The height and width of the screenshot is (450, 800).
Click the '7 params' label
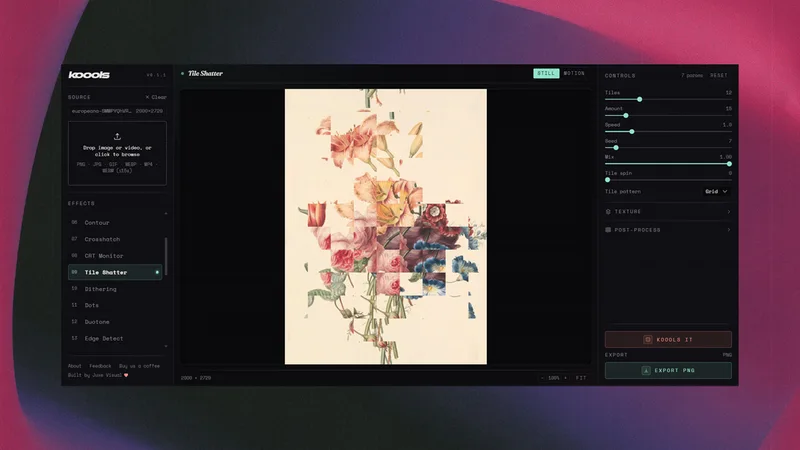692,76
